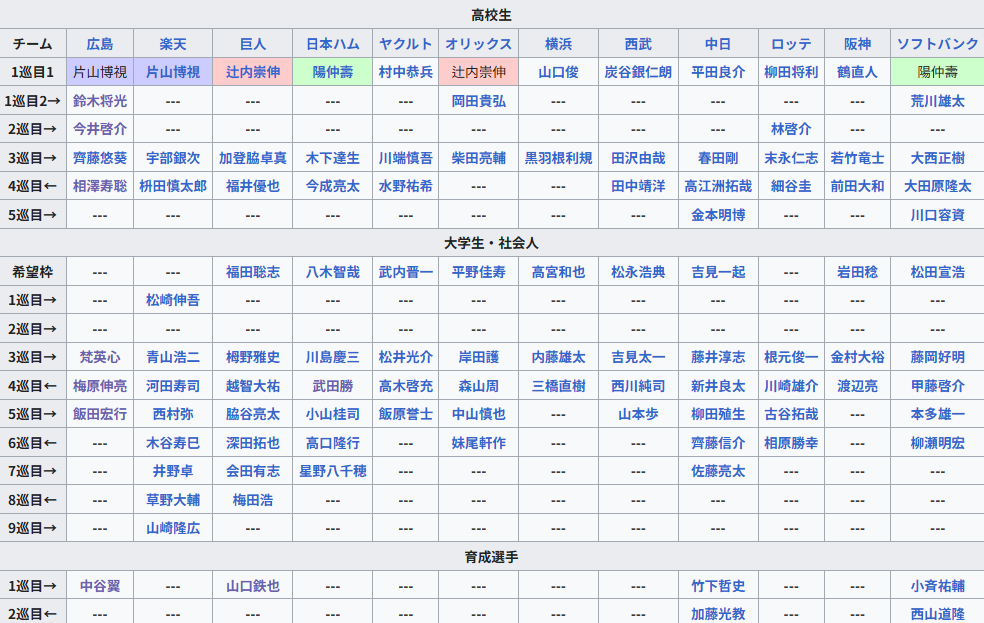Image resolution: width=984 pixels, height=623 pixels.
Task: Open player 枡田慎太郎
Action: pyautogui.click(x=173, y=186)
